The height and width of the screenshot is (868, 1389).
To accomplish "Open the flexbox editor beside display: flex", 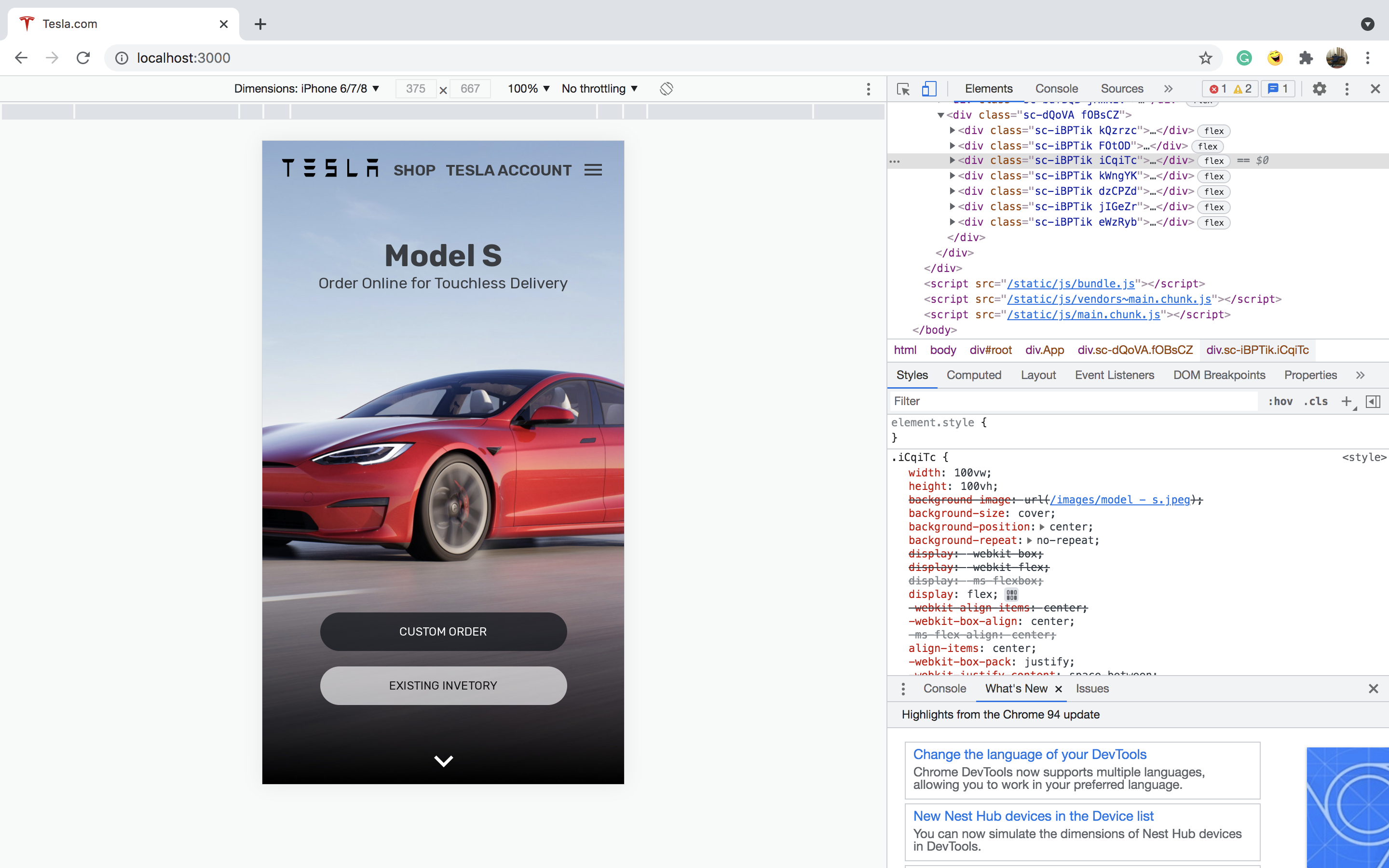I will pos(1011,594).
